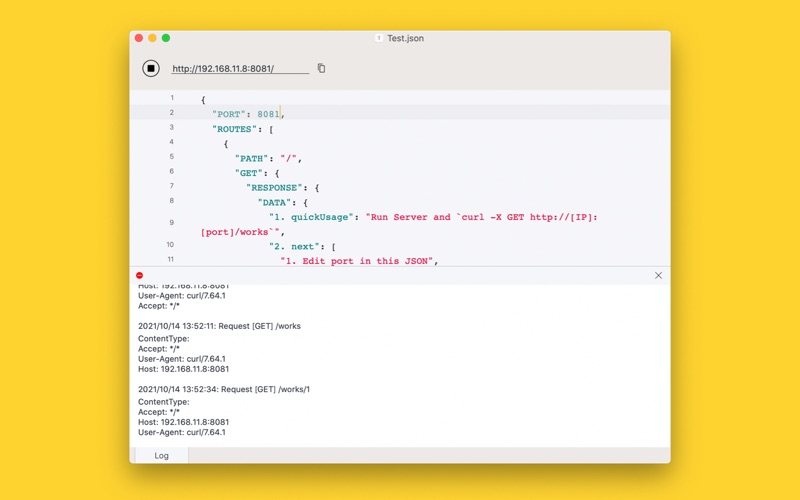Clear the log with the red icon
The width and height of the screenshot is (800, 500).
pos(139,276)
